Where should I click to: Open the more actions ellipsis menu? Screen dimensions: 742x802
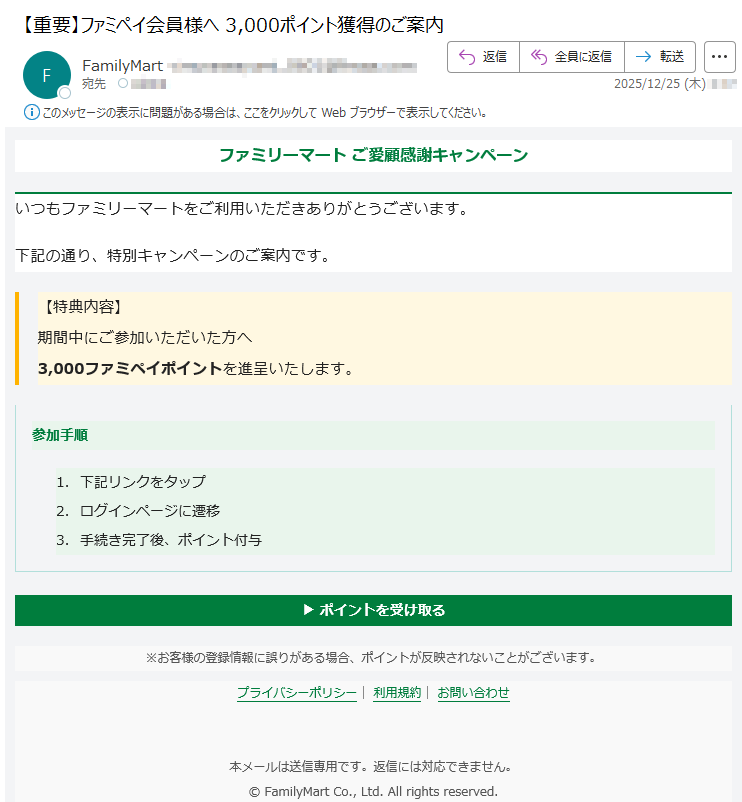719,57
